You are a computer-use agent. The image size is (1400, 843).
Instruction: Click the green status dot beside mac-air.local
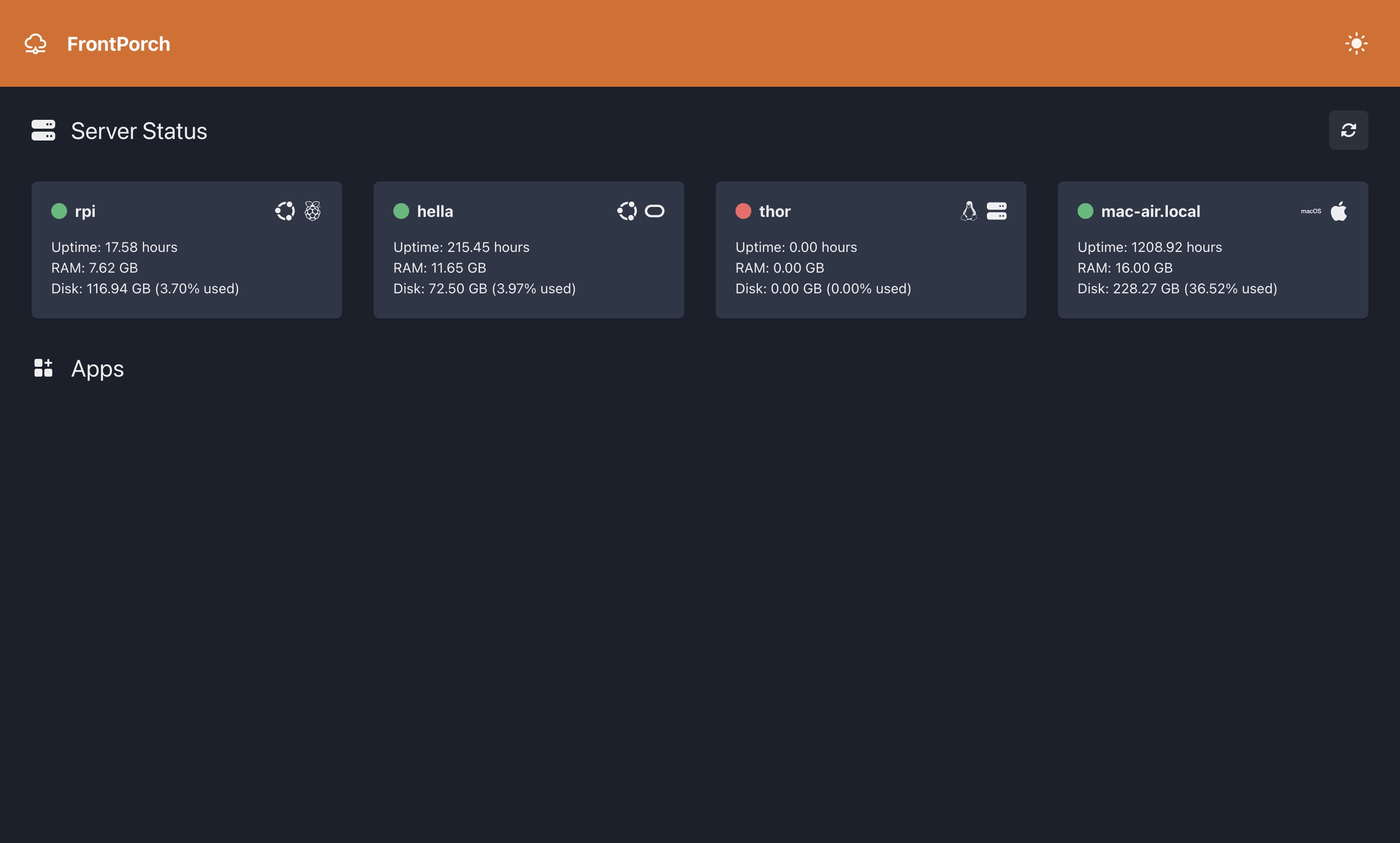point(1085,211)
